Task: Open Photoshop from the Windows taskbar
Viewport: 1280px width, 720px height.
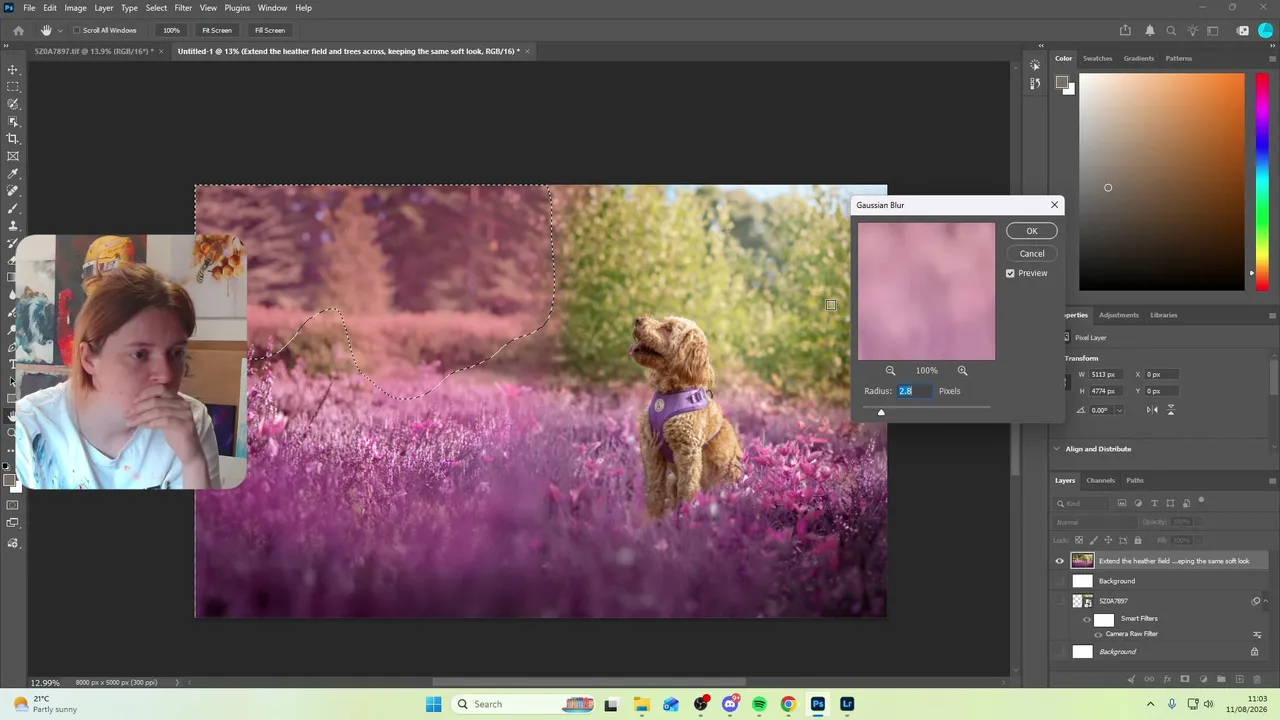Action: [818, 704]
